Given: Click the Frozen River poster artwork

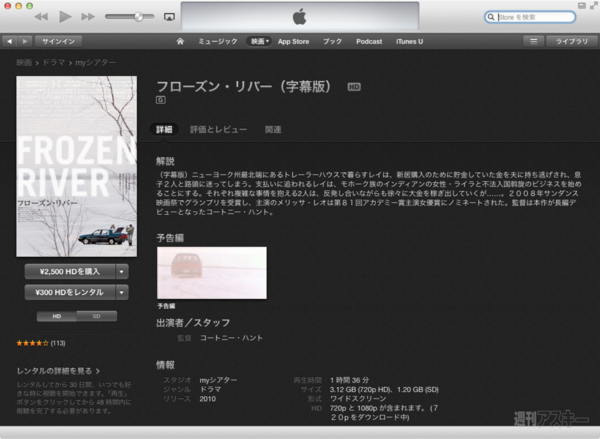Looking at the screenshot, I should pyautogui.click(x=77, y=166).
